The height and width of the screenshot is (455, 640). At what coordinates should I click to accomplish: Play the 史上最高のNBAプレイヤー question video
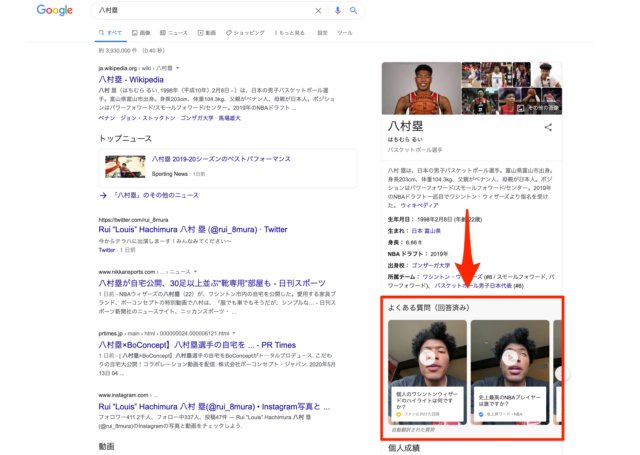click(510, 357)
